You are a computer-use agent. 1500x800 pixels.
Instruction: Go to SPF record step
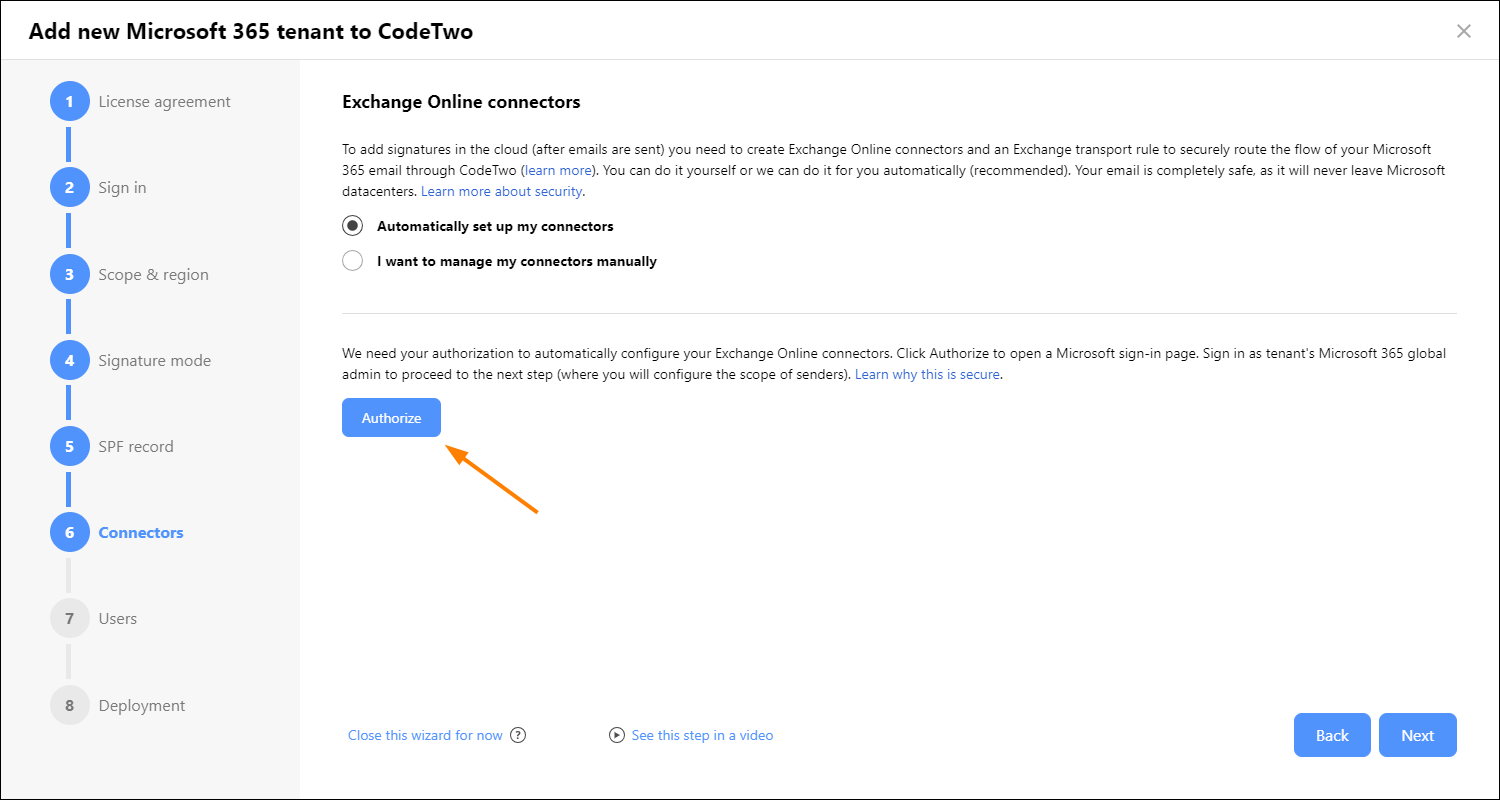(136, 446)
